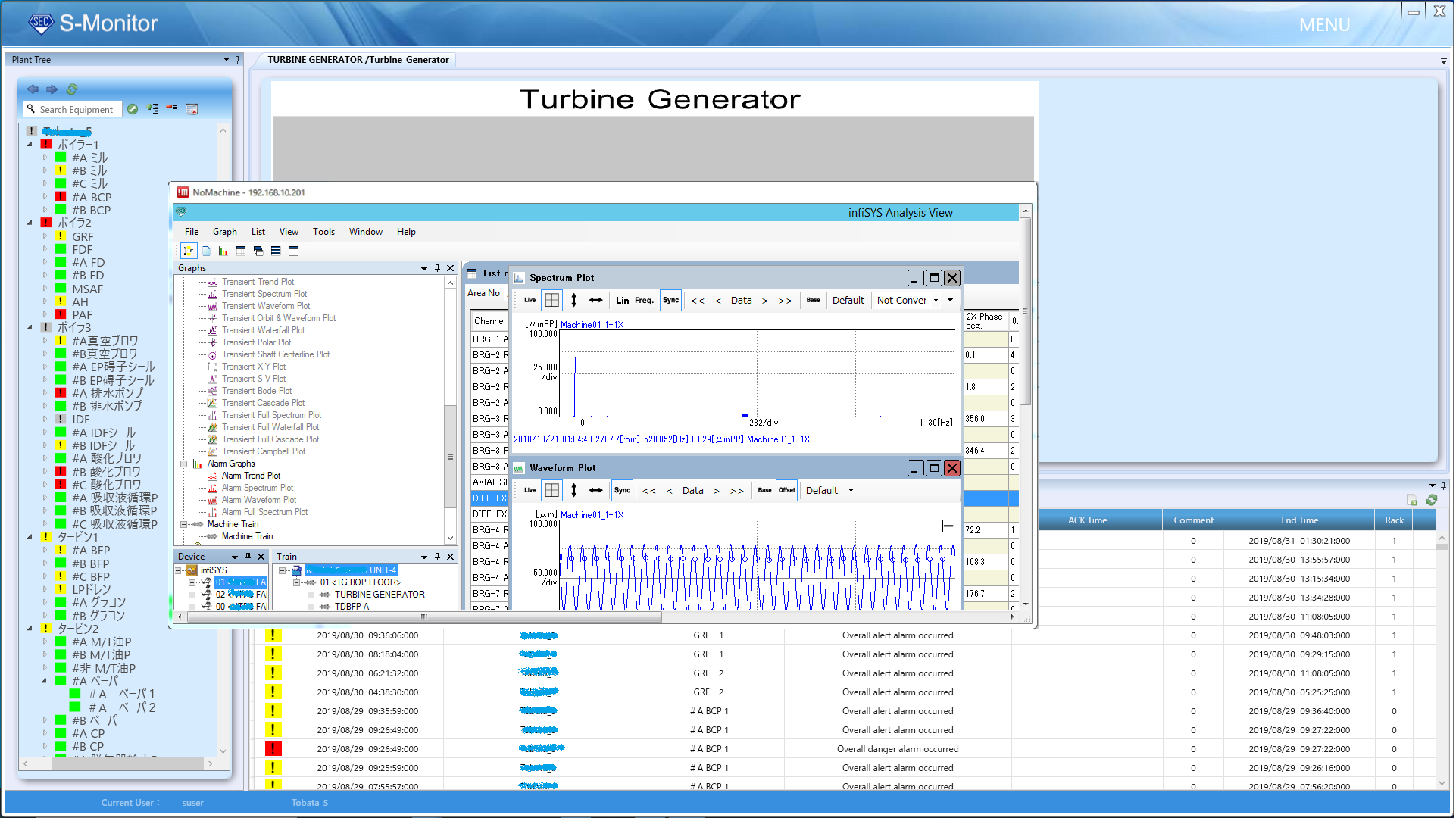
Task: Click the tile vertically toolbar icon
Action: 293,251
